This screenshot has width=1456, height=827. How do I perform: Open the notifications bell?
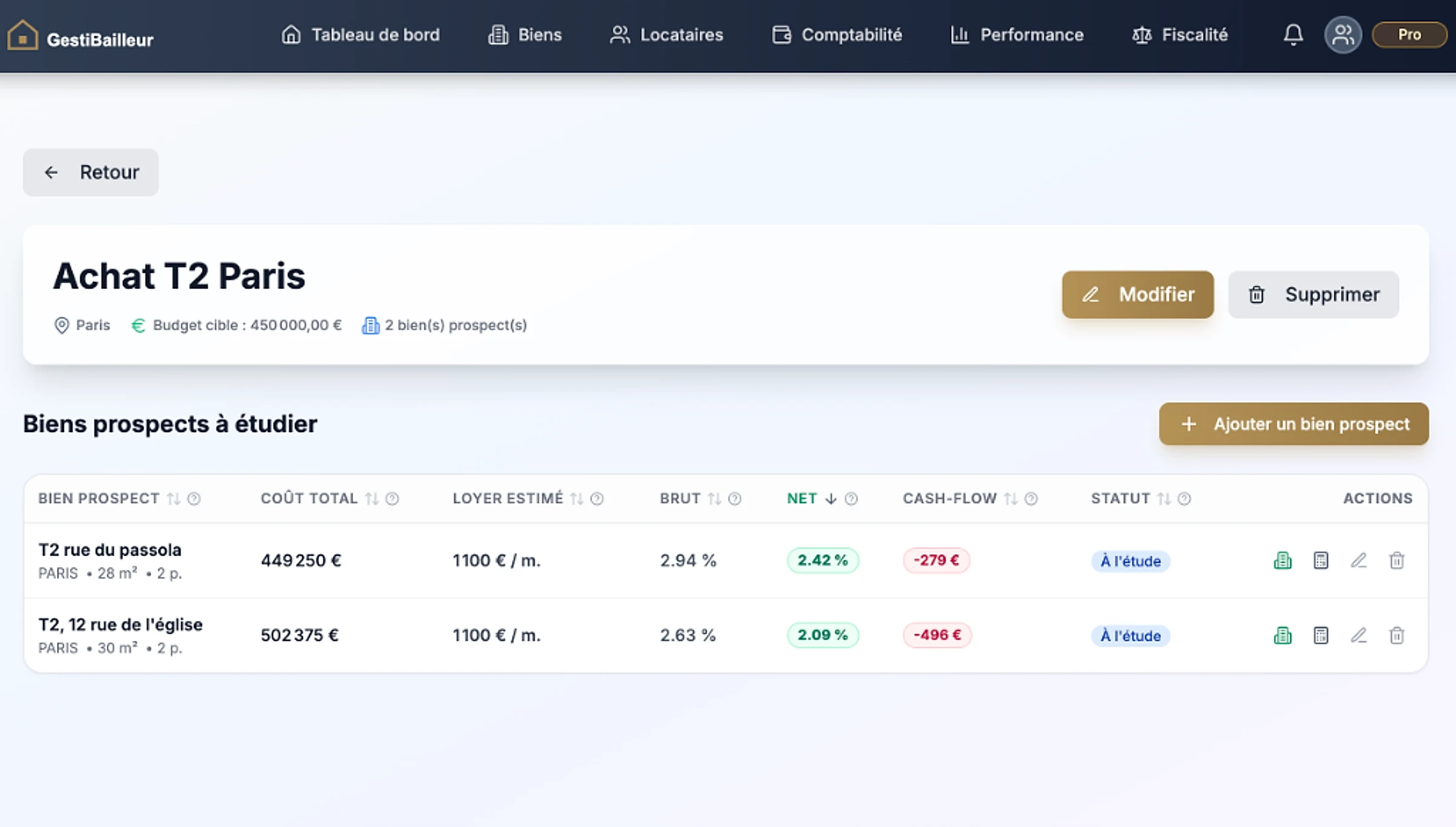pyautogui.click(x=1293, y=35)
